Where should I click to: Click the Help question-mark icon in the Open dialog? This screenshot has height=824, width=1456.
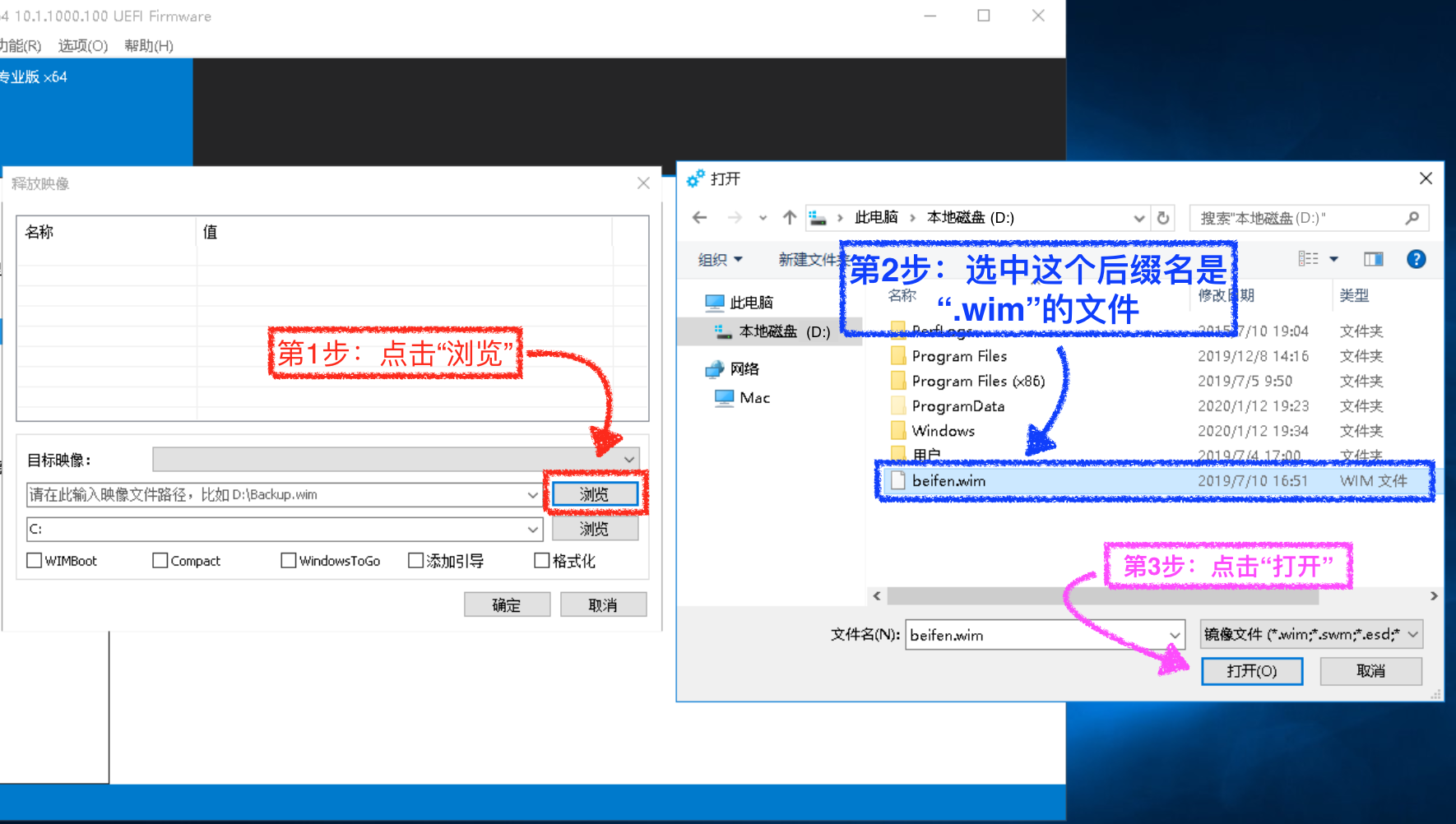click(1416, 259)
